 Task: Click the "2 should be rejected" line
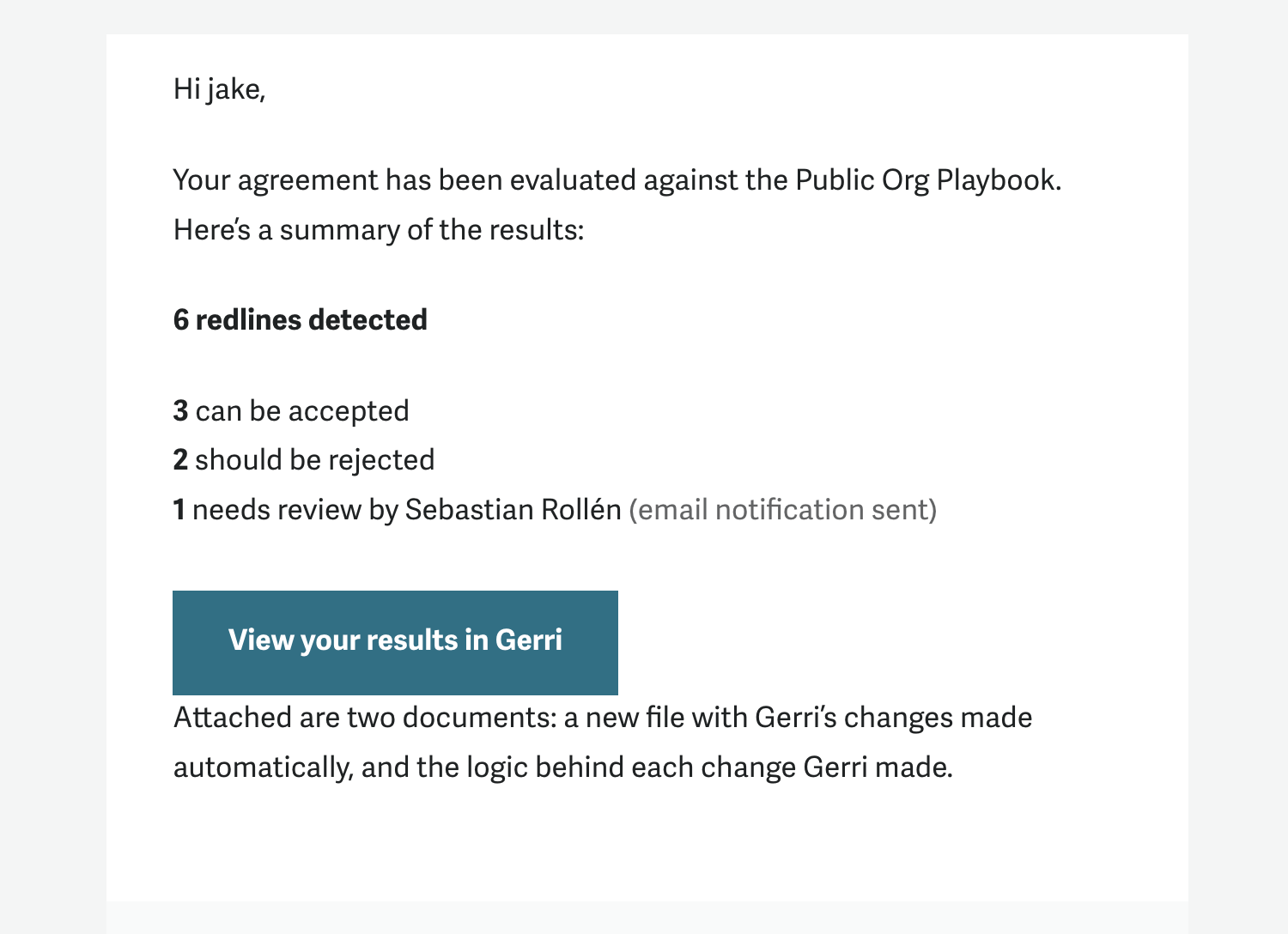click(x=304, y=460)
